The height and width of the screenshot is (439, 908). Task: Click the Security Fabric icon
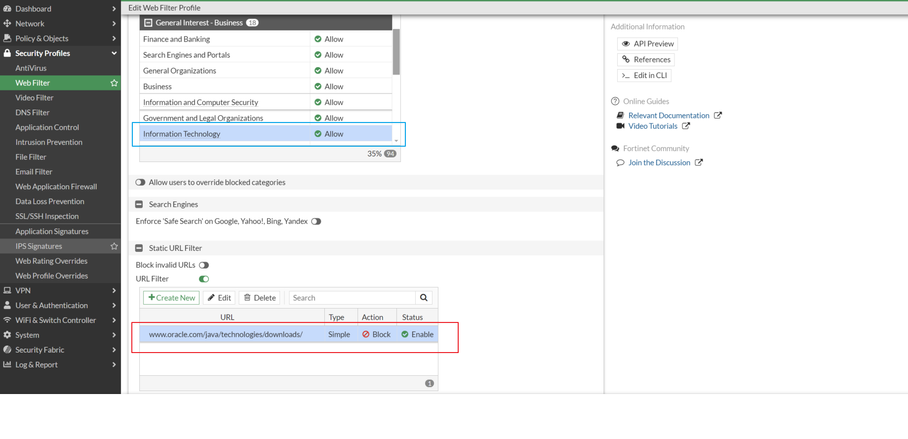[x=8, y=350]
